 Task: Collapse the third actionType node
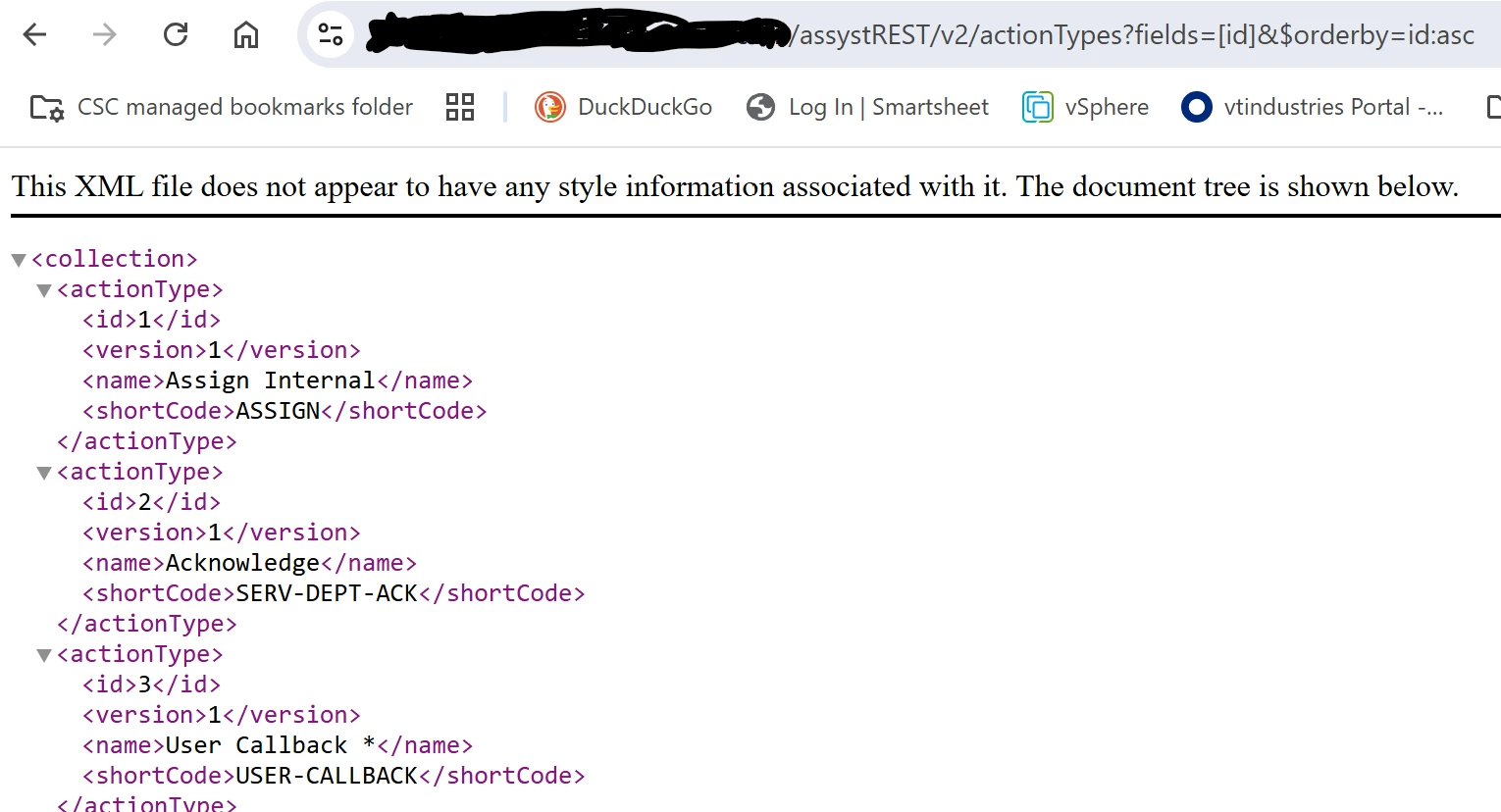click(43, 655)
